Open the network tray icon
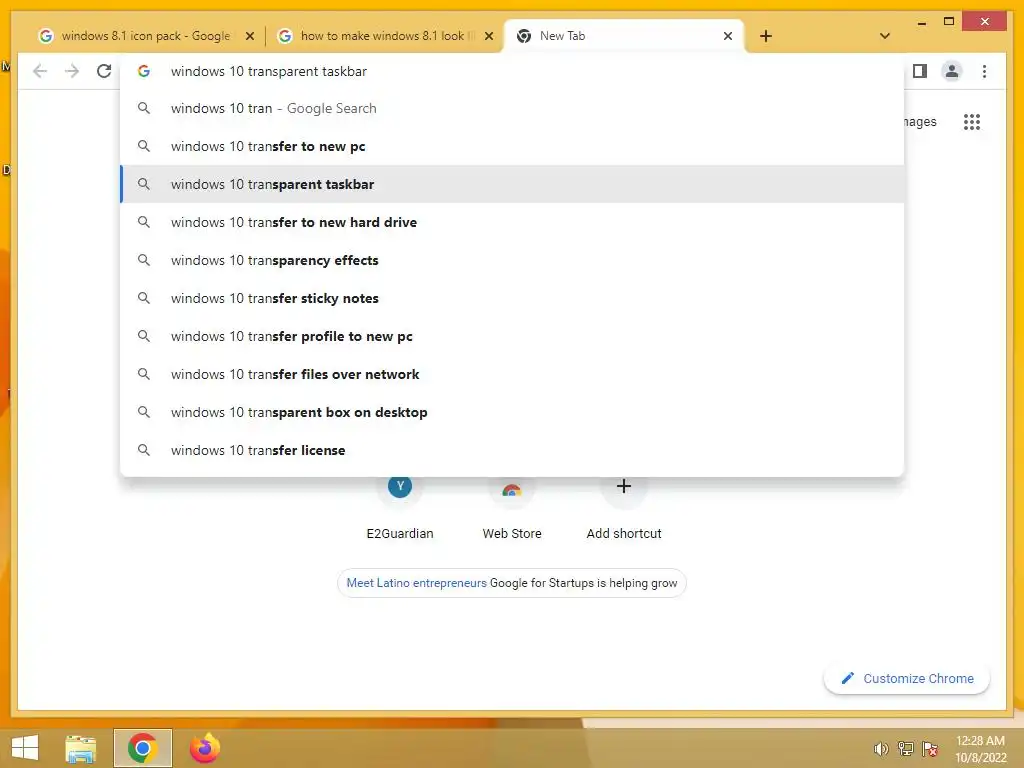 tap(906, 748)
